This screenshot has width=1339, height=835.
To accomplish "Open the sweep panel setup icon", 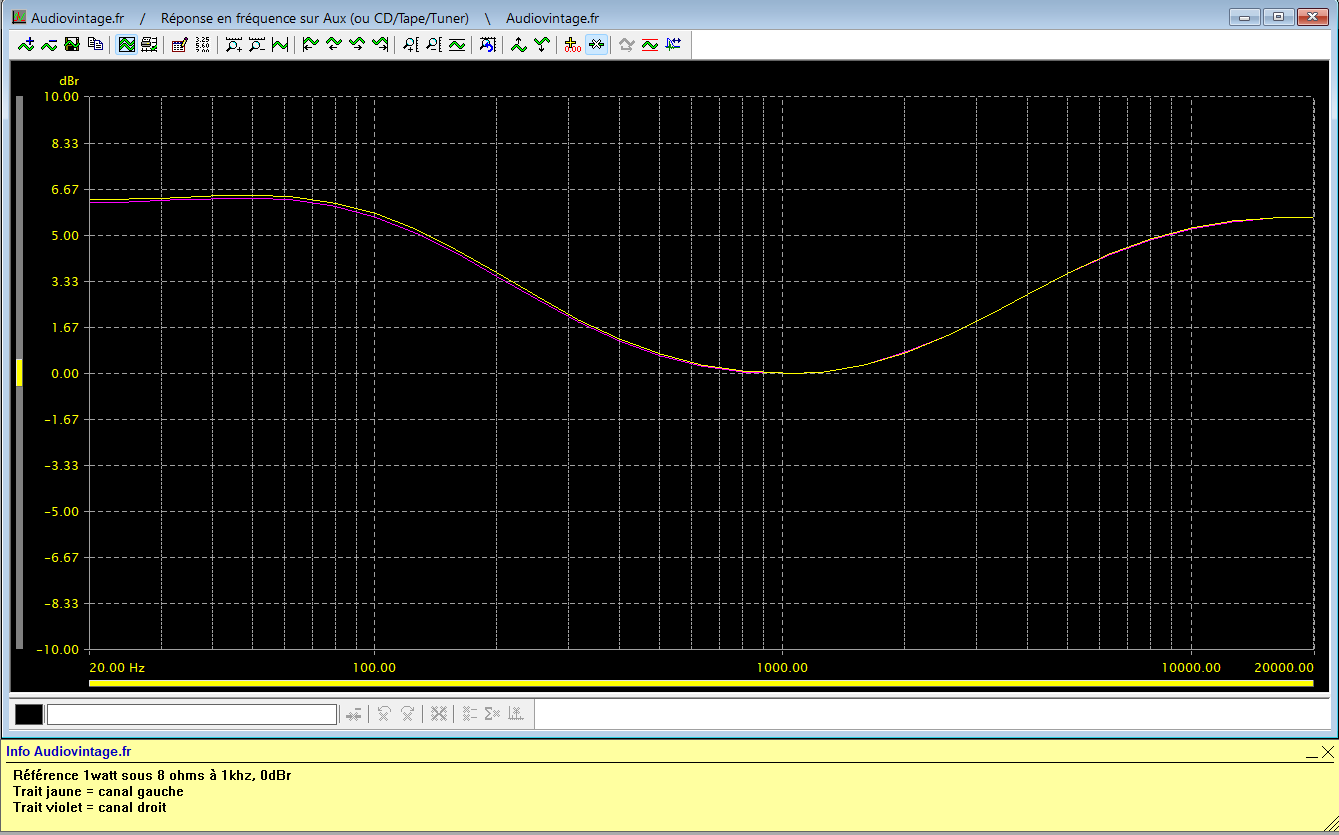I will (x=150, y=44).
